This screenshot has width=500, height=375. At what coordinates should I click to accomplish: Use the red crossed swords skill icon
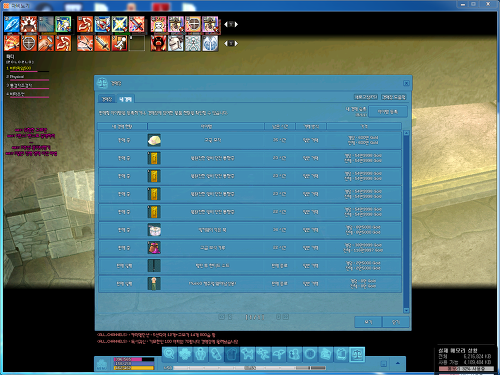click(137, 24)
